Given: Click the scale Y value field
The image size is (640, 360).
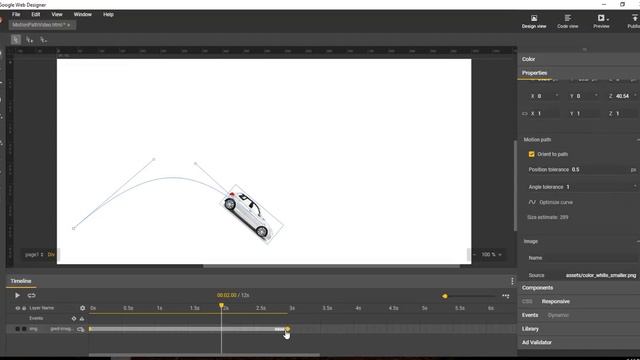Looking at the screenshot, I should (x=588, y=113).
